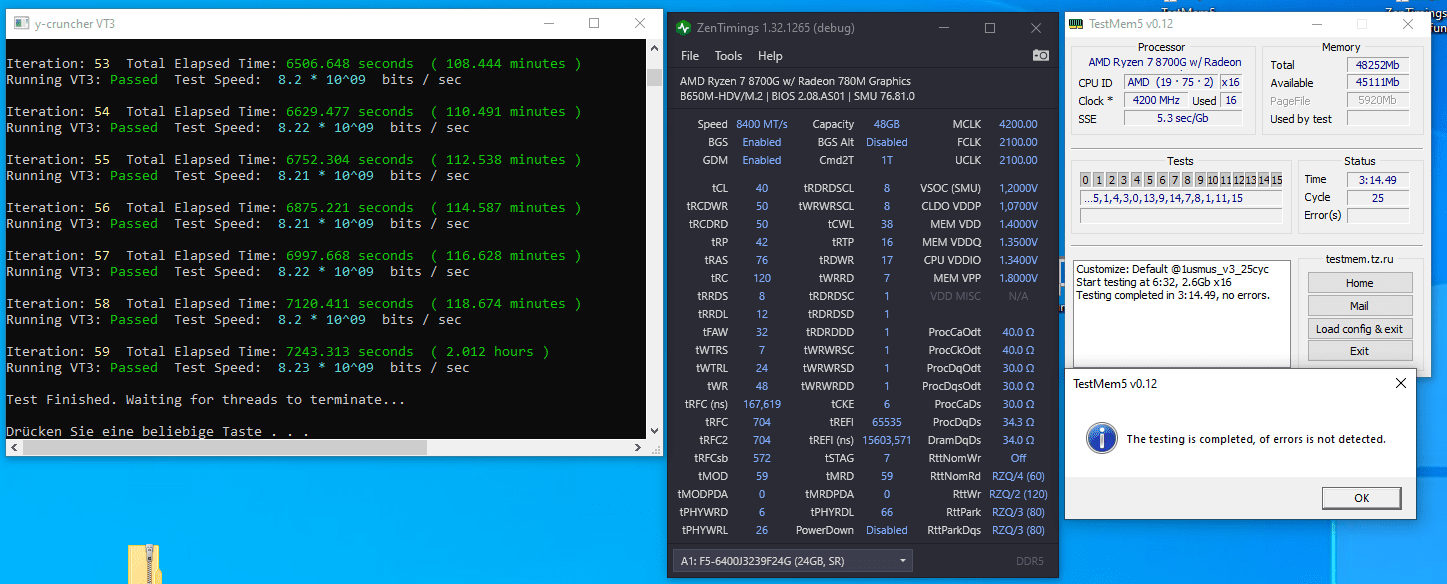Click the Cmd2T value 1T
Viewport: 1447px width, 584px height.
pos(887,160)
